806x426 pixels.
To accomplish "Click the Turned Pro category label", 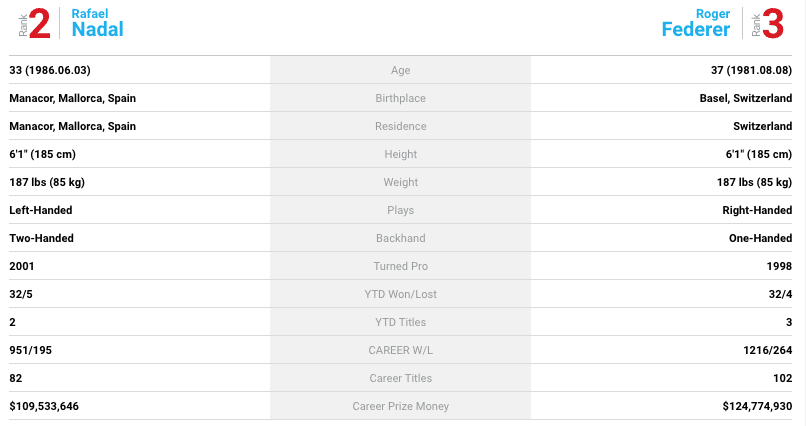I will (x=400, y=266).
